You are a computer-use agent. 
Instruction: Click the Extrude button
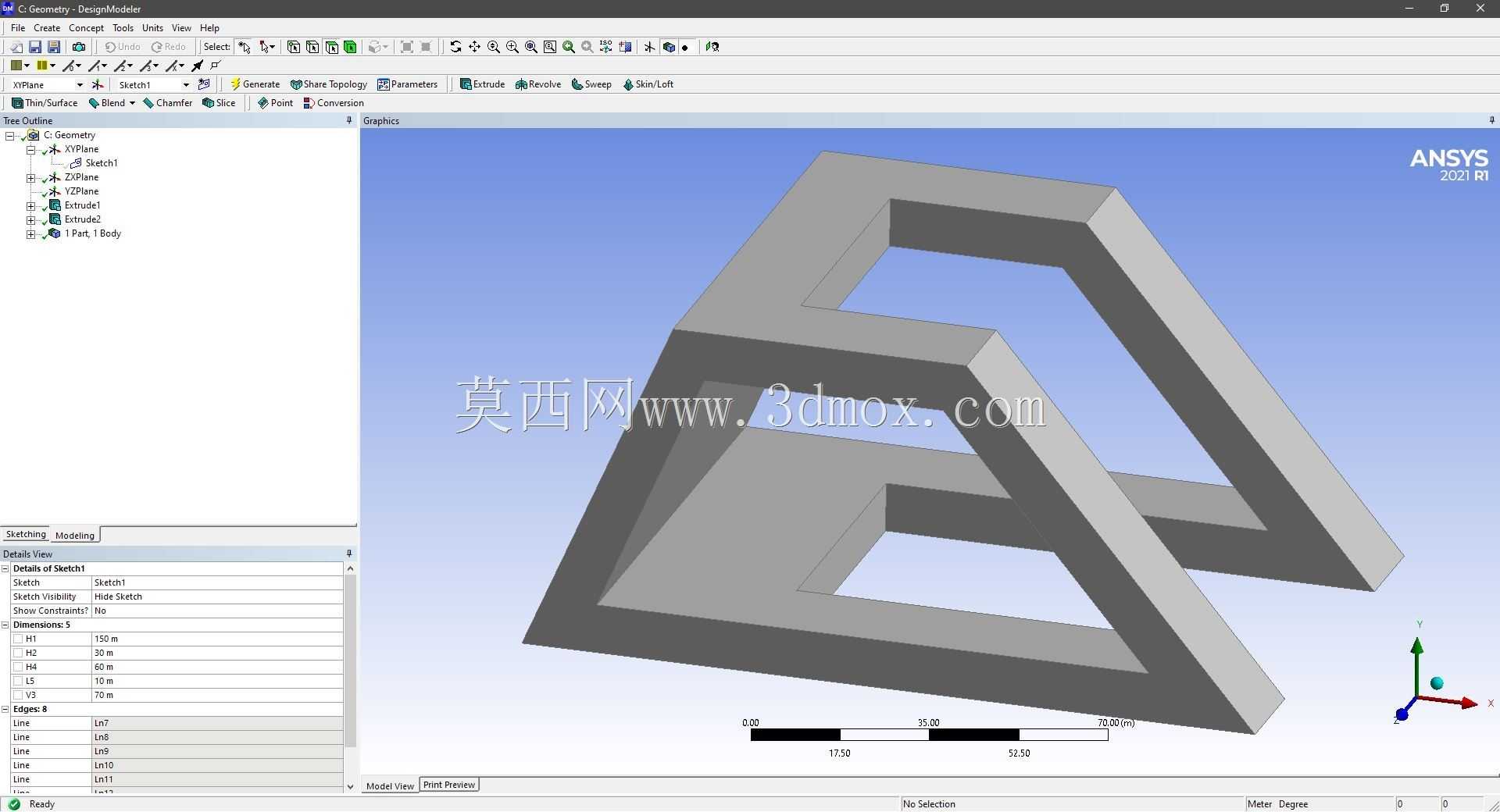coord(482,84)
